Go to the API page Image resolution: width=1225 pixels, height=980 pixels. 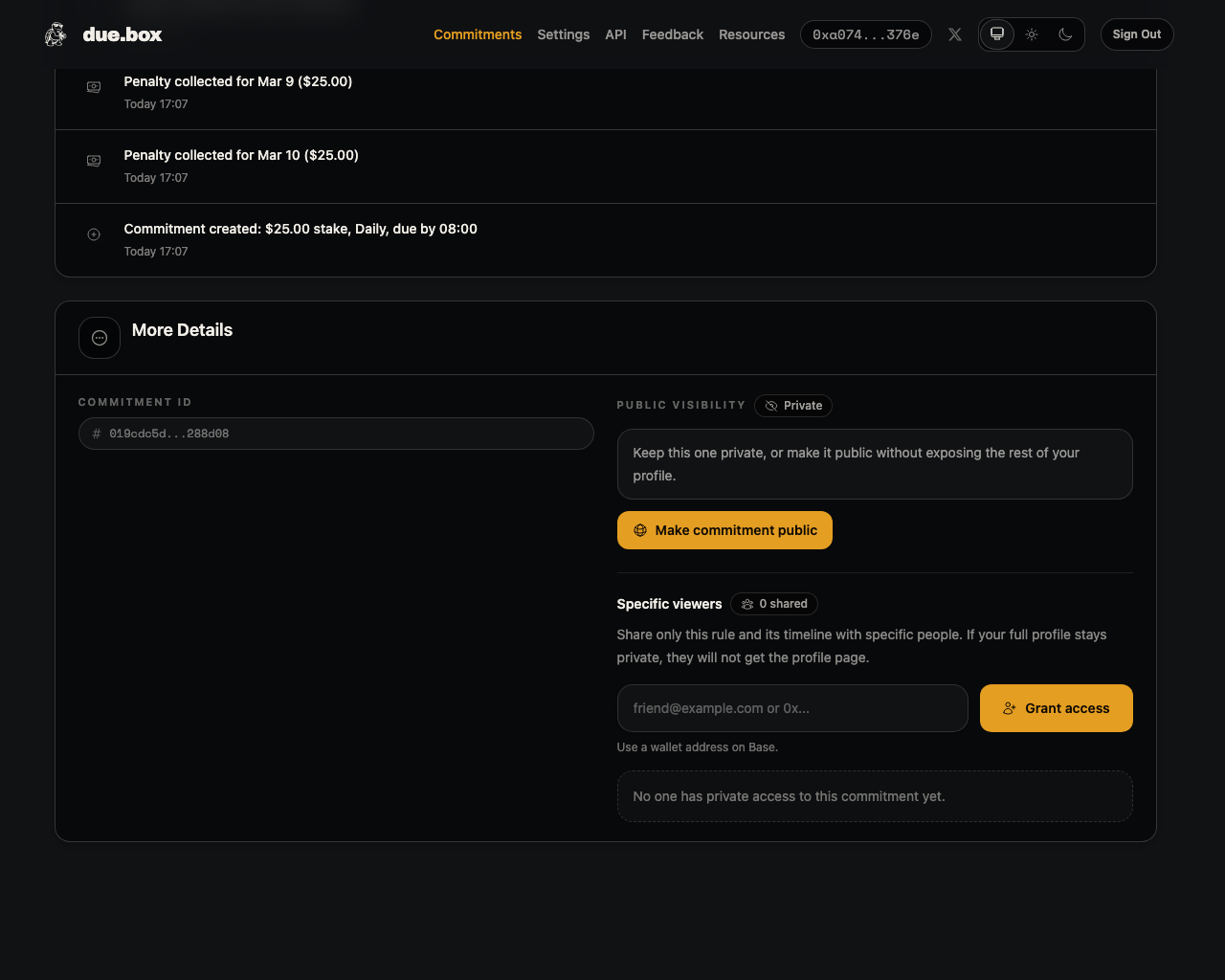click(615, 34)
